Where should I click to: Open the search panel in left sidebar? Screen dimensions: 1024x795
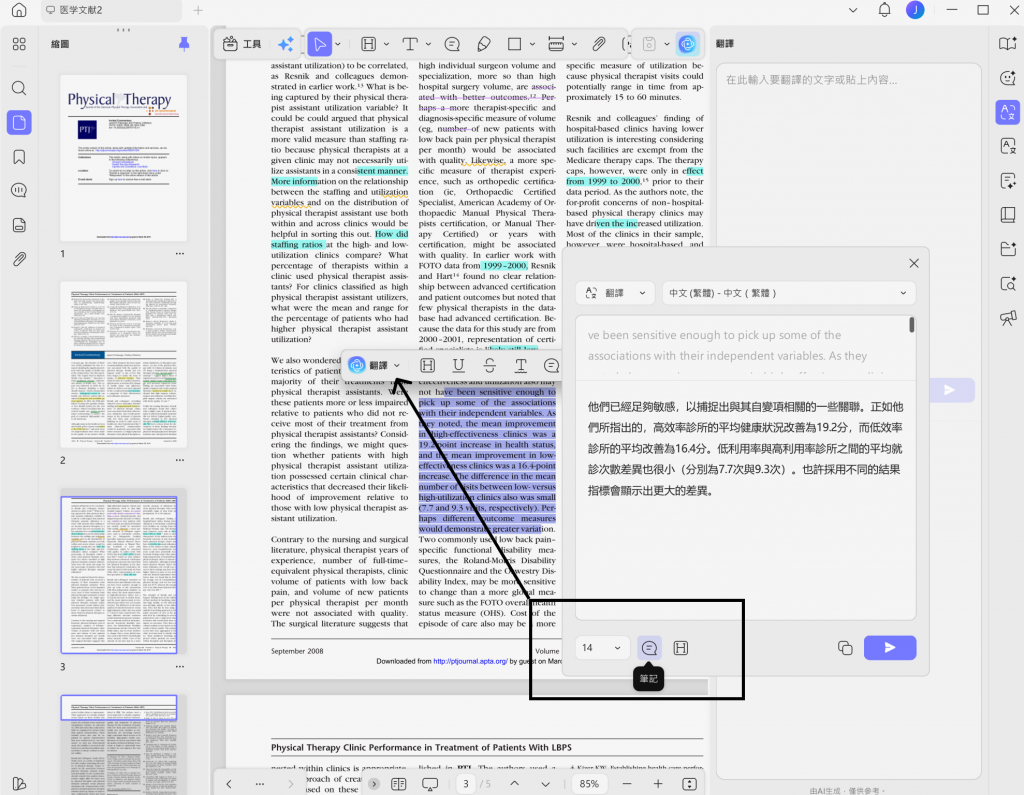point(19,88)
